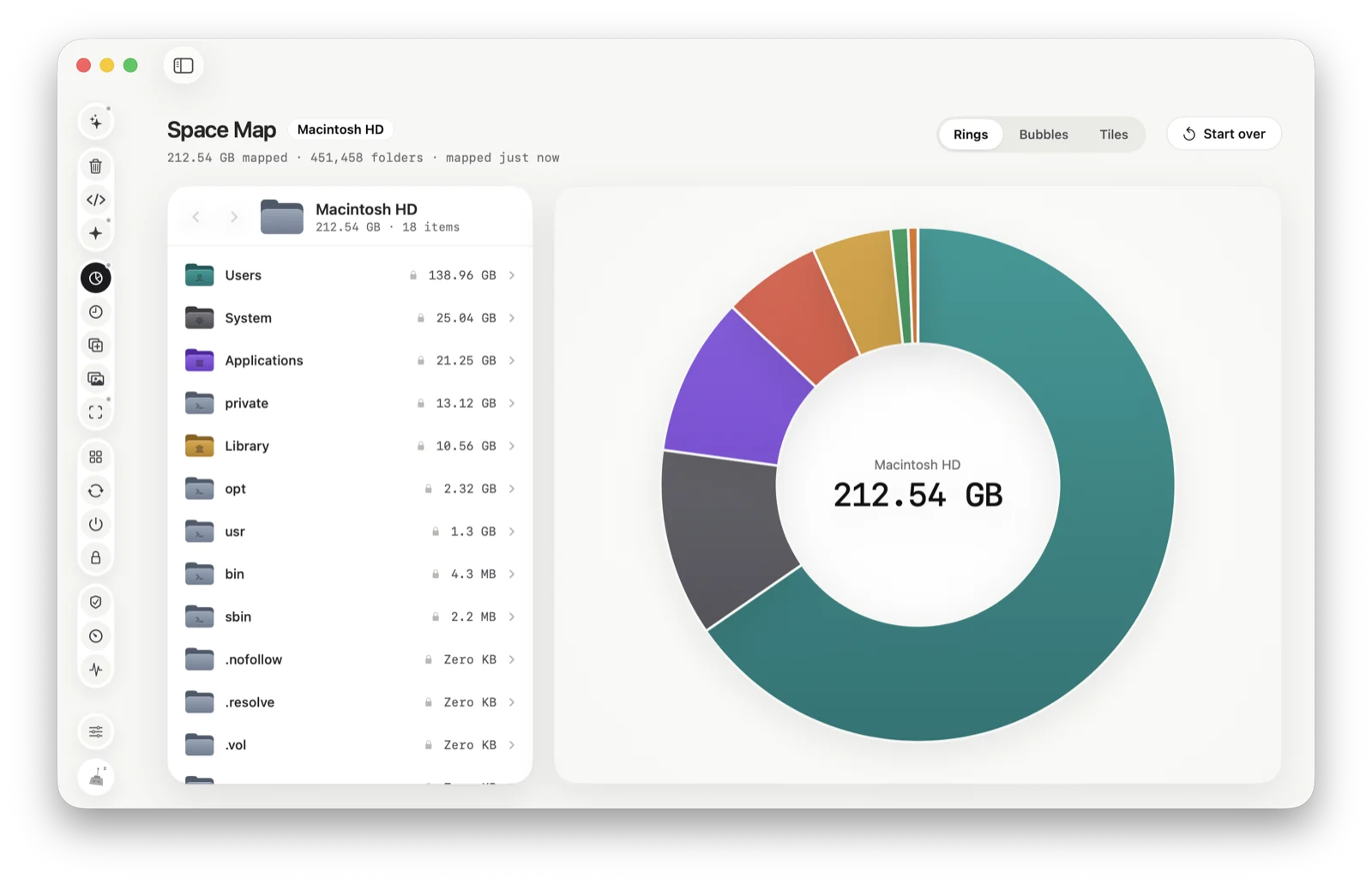Select the purple Applications ring segment

click(x=733, y=394)
